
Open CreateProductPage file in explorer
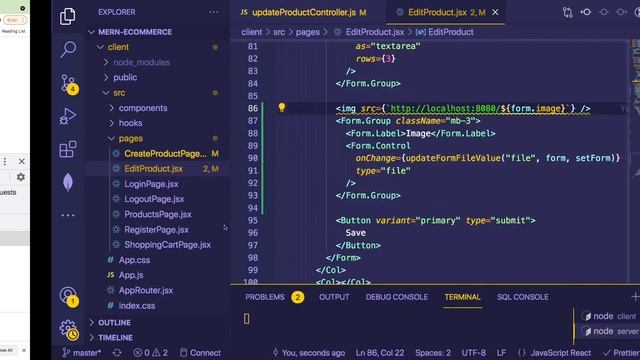click(165, 154)
